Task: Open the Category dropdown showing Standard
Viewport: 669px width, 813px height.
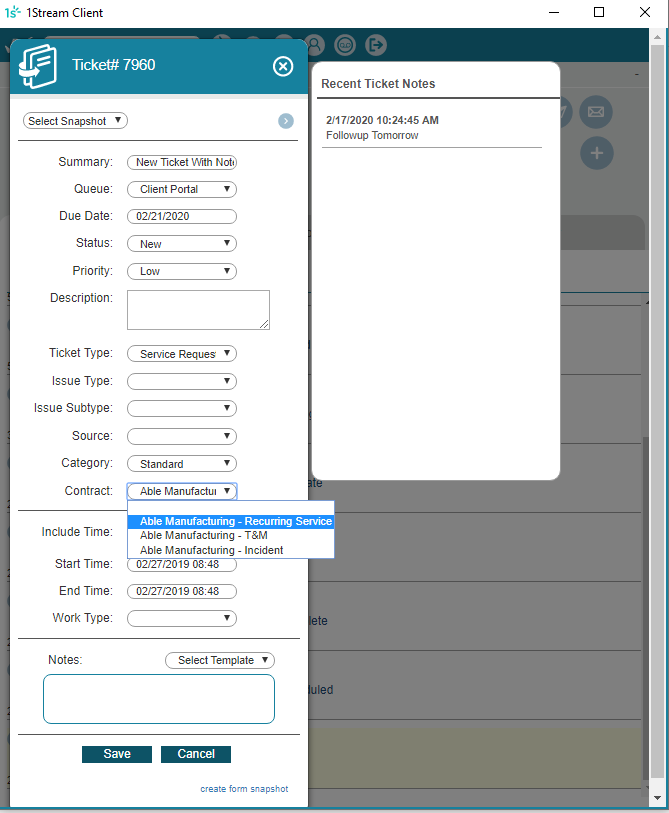Action: coord(182,464)
